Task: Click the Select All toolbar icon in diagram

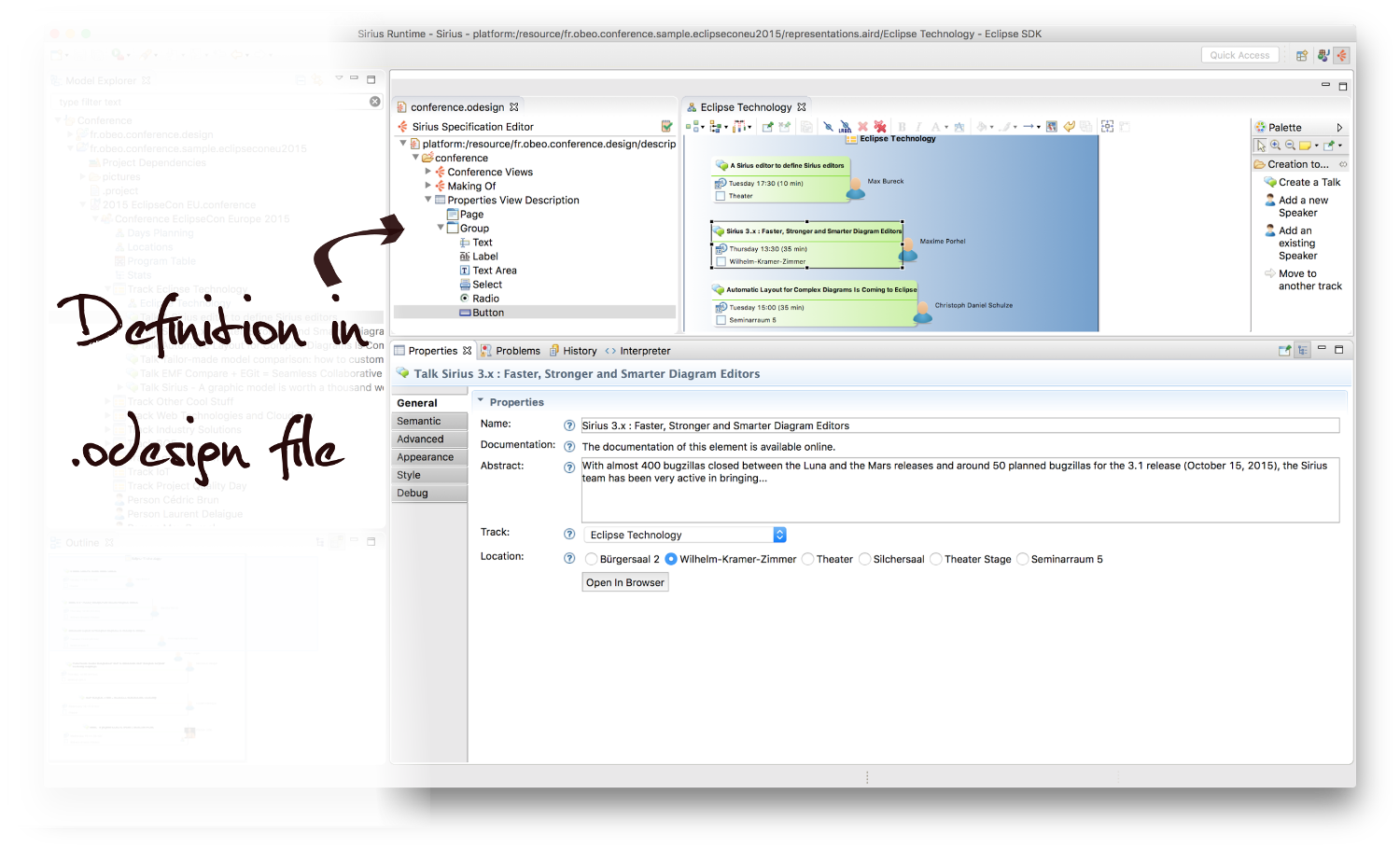Action: [716, 127]
